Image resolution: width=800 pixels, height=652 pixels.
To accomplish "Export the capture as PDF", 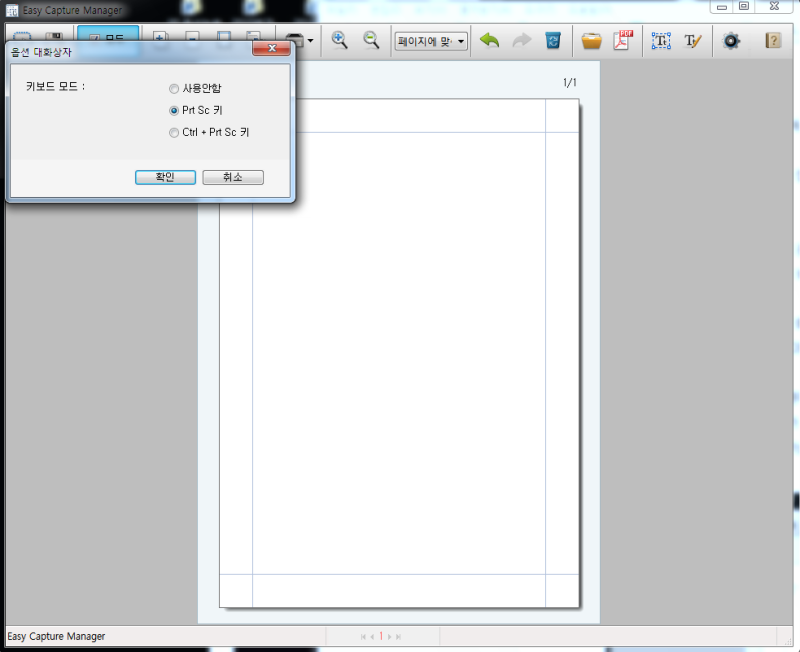I will point(623,40).
